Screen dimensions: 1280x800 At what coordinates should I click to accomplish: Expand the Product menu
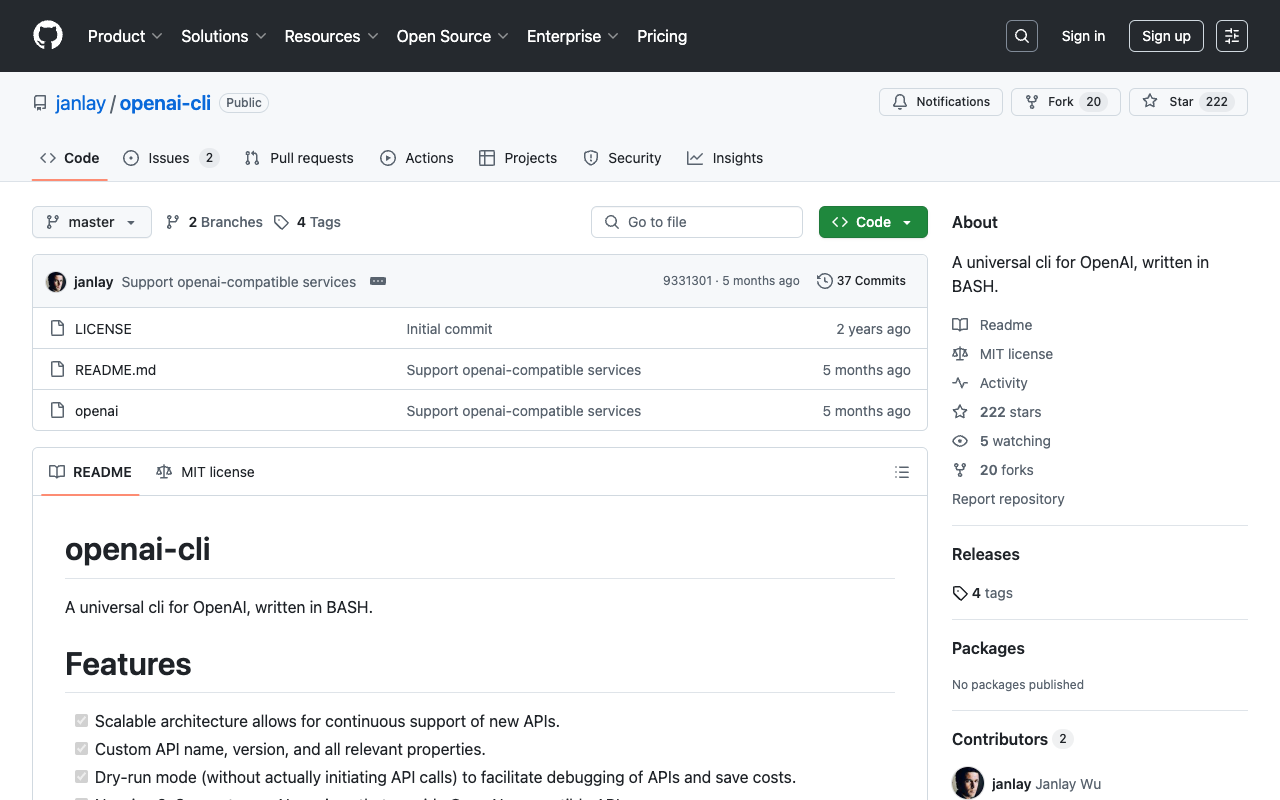click(x=125, y=36)
